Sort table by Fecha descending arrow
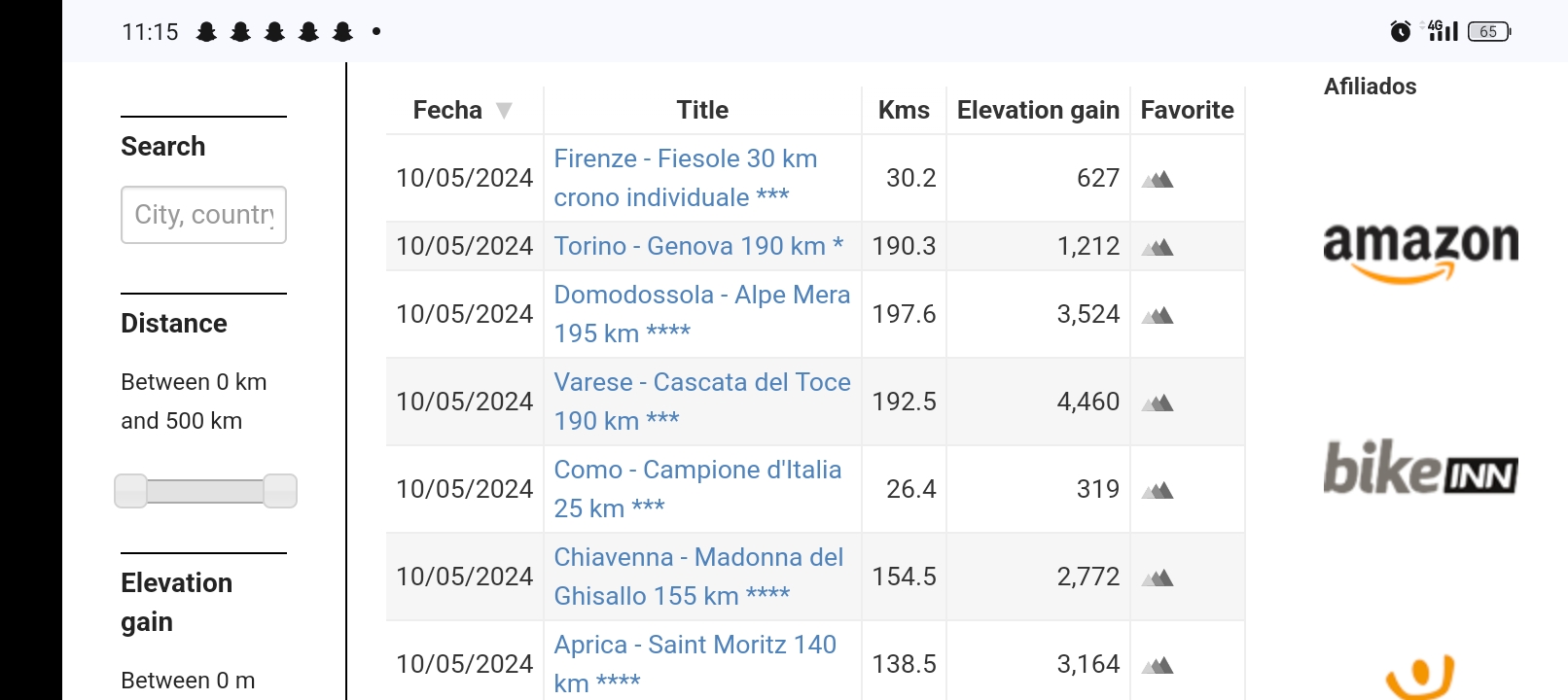1568x700 pixels. [x=504, y=111]
